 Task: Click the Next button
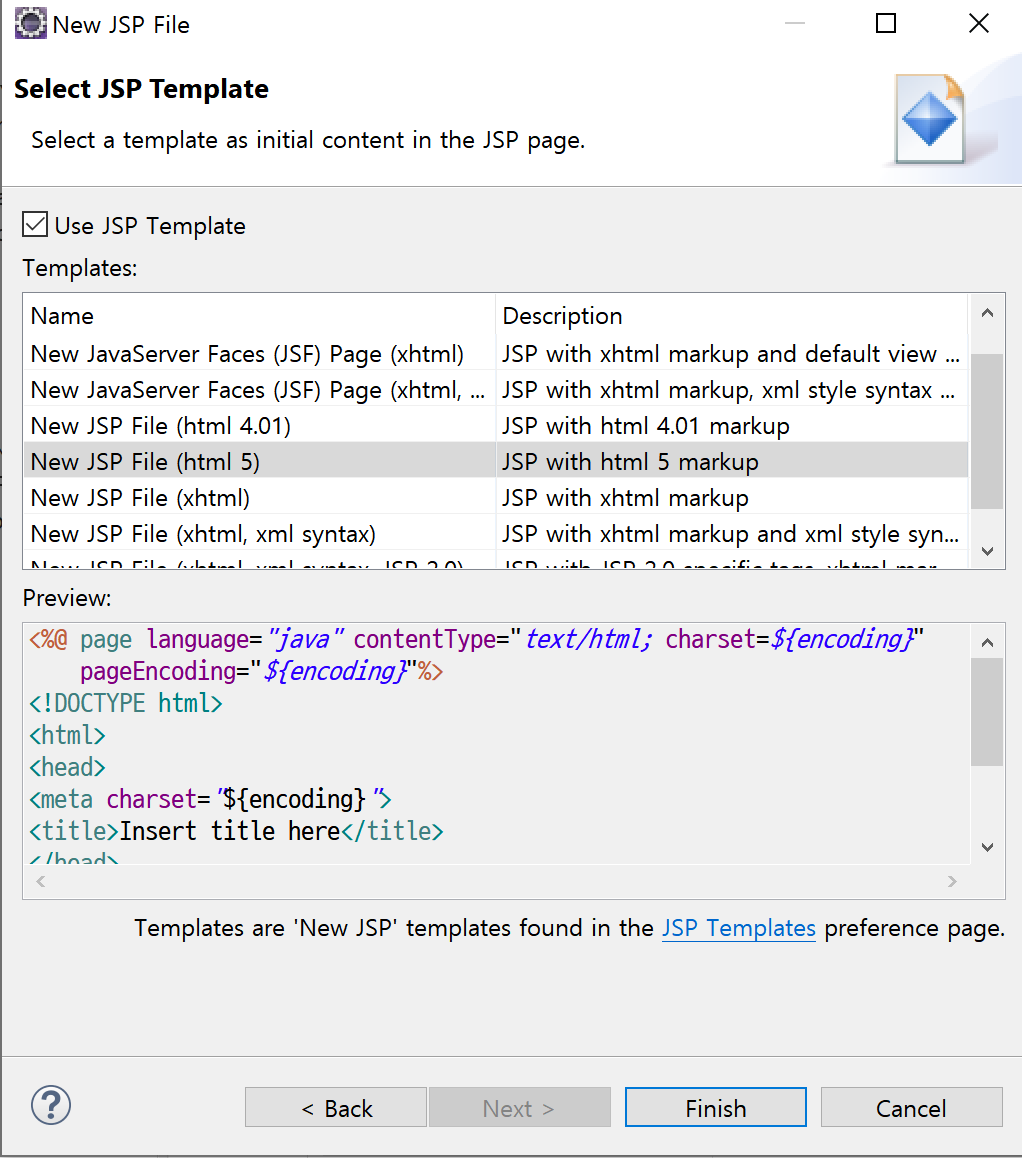click(x=520, y=1107)
